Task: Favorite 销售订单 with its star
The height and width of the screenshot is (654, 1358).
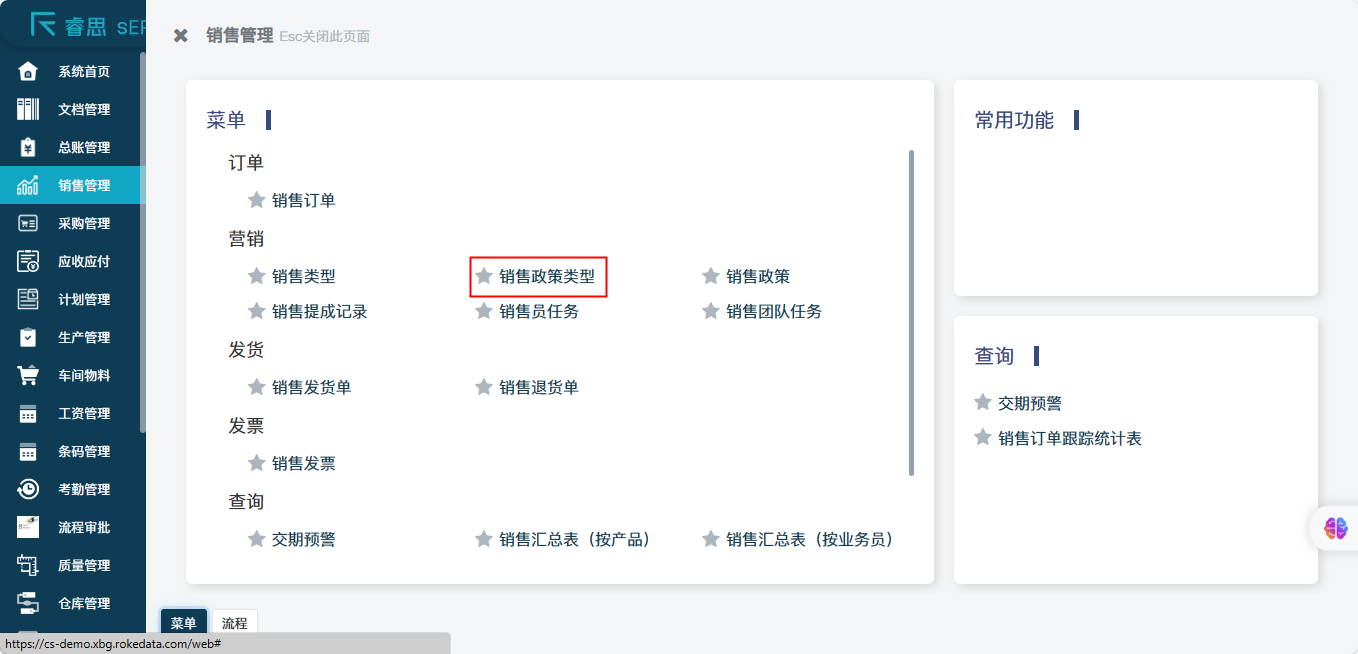Action: [x=257, y=200]
